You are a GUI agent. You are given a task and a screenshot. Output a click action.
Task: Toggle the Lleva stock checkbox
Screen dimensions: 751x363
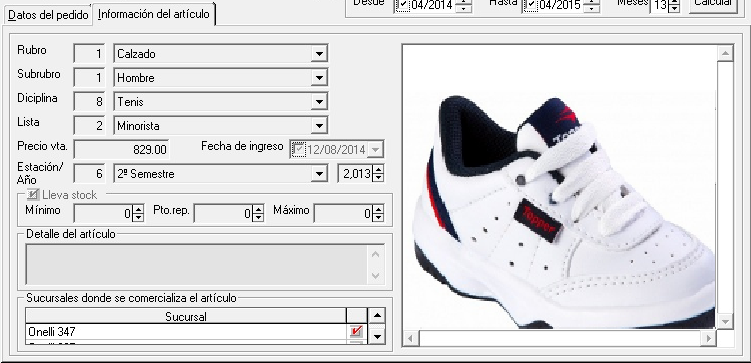33,194
